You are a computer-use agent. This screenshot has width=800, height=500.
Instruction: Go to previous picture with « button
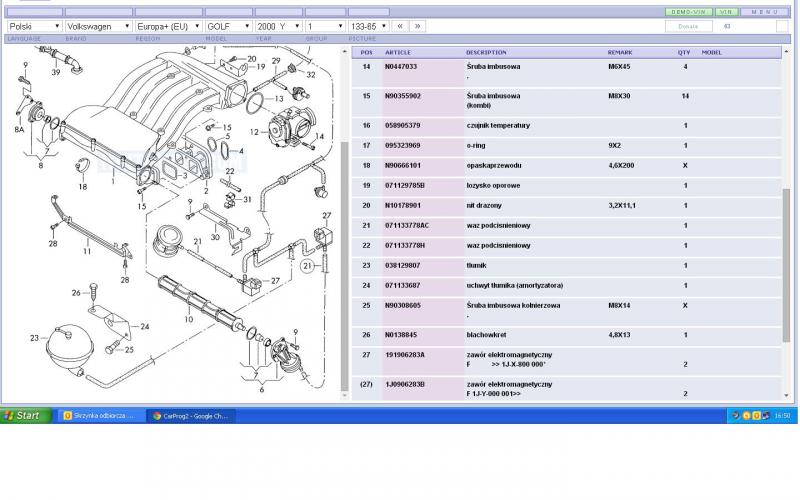click(x=400, y=26)
